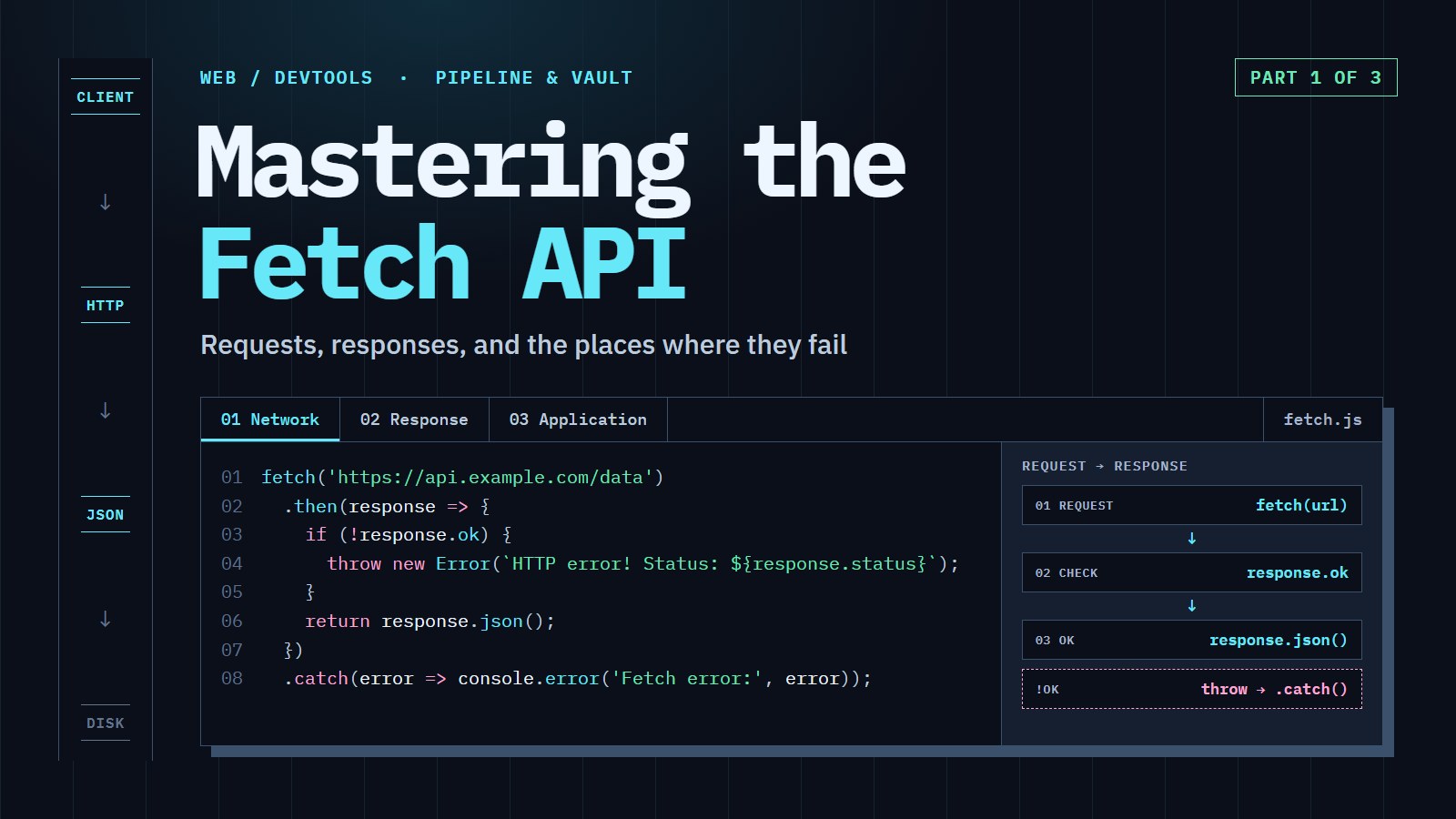Screen dimensions: 1456x819
Task: Click the throw new Error code line
Action: [643, 563]
